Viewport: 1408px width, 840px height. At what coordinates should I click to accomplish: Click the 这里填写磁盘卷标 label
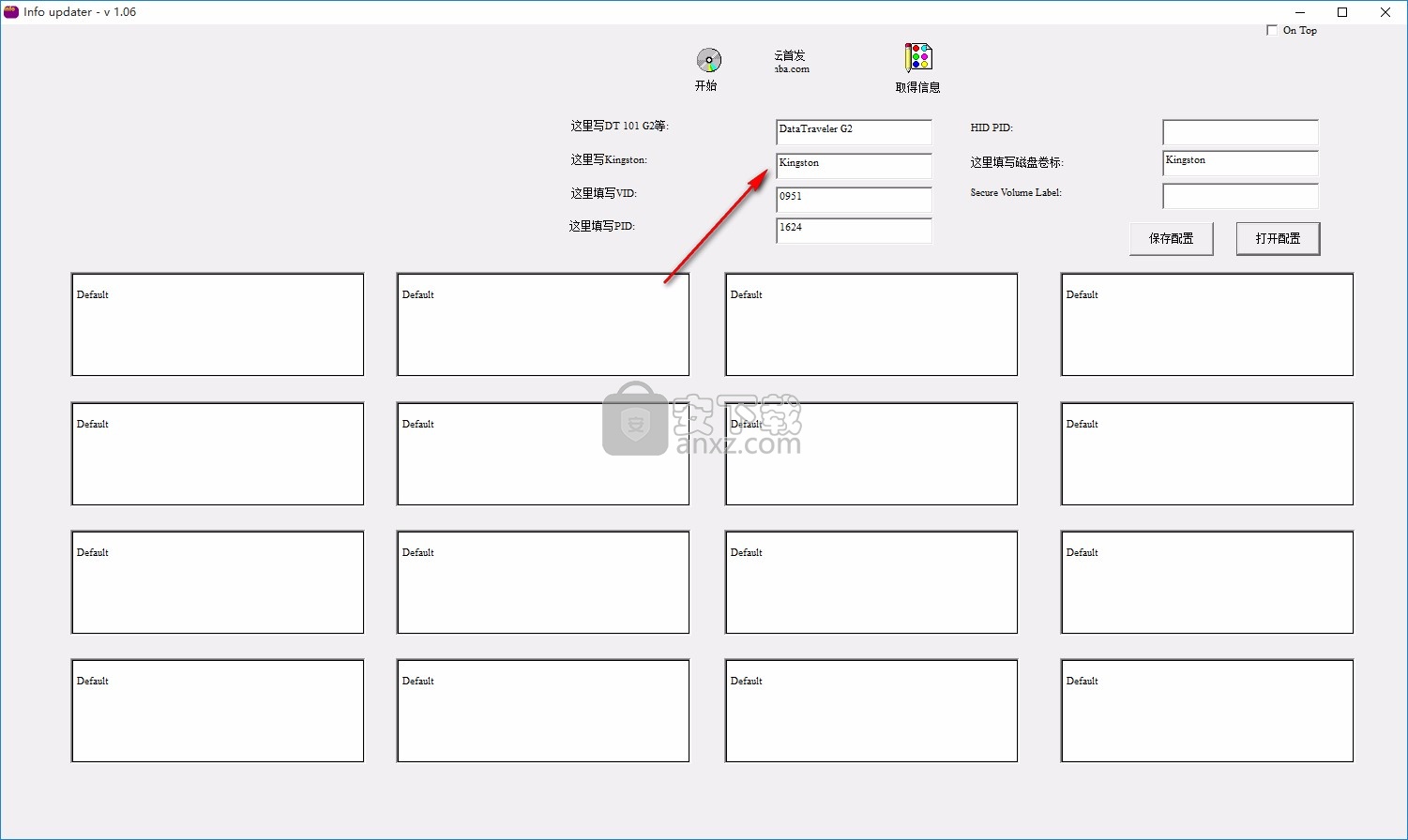coord(1017,162)
